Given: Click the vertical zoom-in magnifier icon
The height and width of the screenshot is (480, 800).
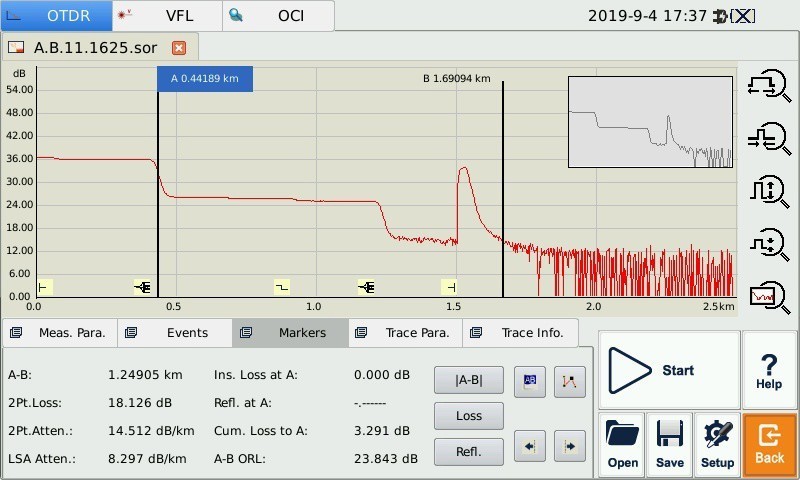Looking at the screenshot, I should click(x=768, y=190).
